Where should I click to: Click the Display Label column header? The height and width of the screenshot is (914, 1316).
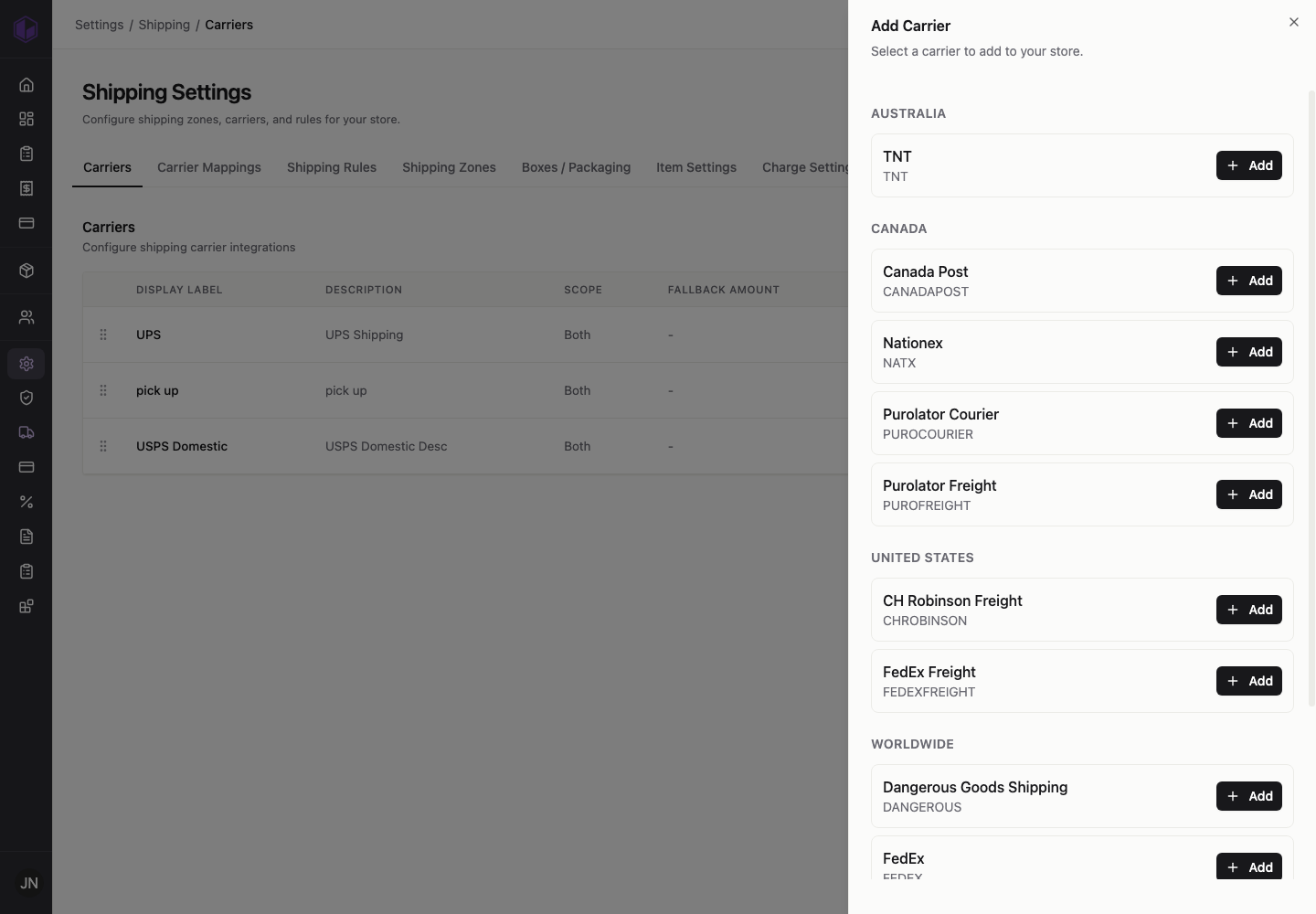[179, 290]
